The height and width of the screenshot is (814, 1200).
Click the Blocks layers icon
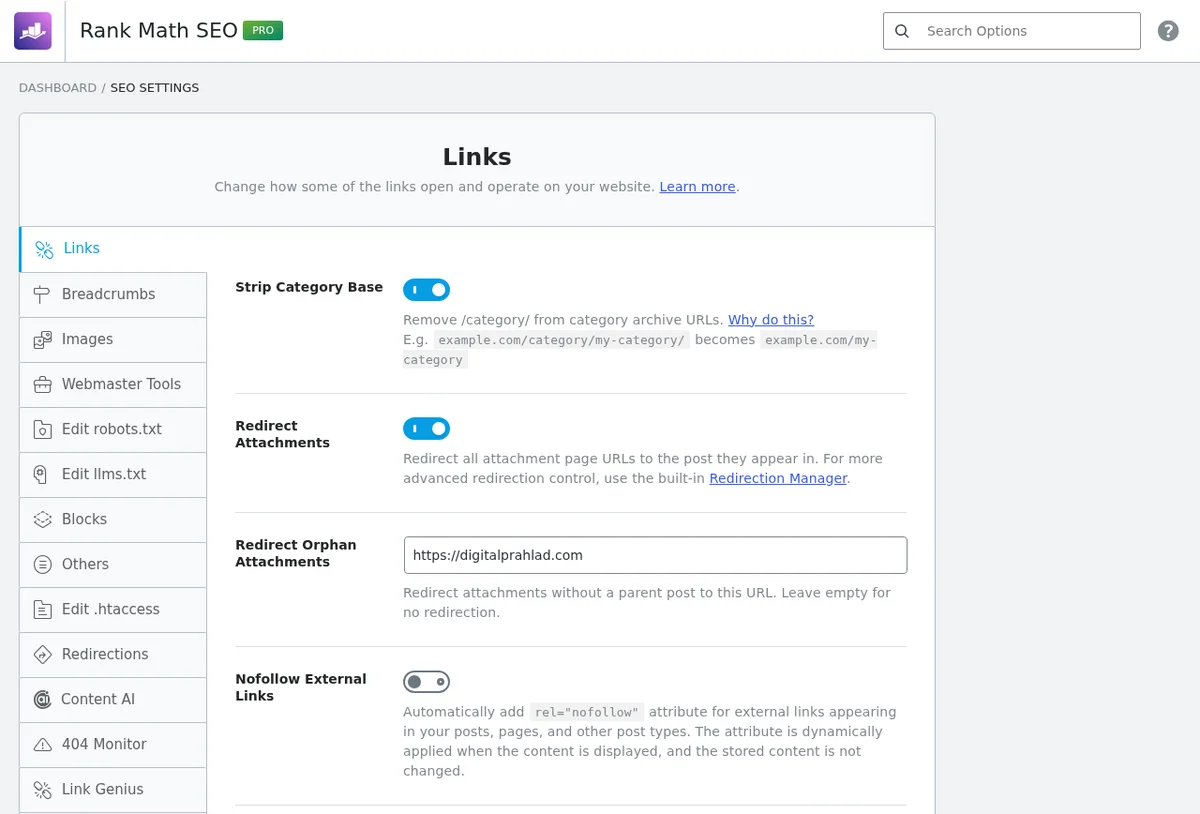tap(42, 520)
